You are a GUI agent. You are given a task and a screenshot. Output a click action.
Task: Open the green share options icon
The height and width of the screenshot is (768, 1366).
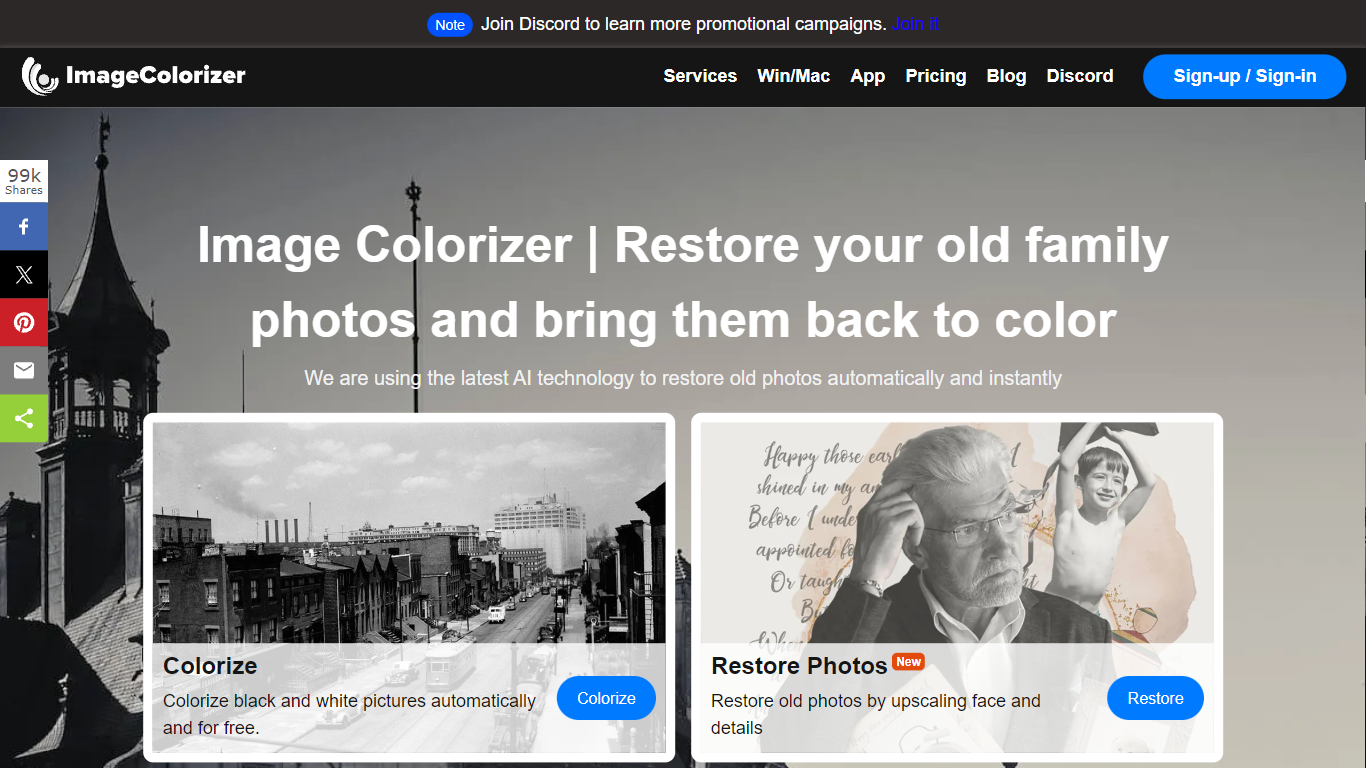(x=24, y=418)
